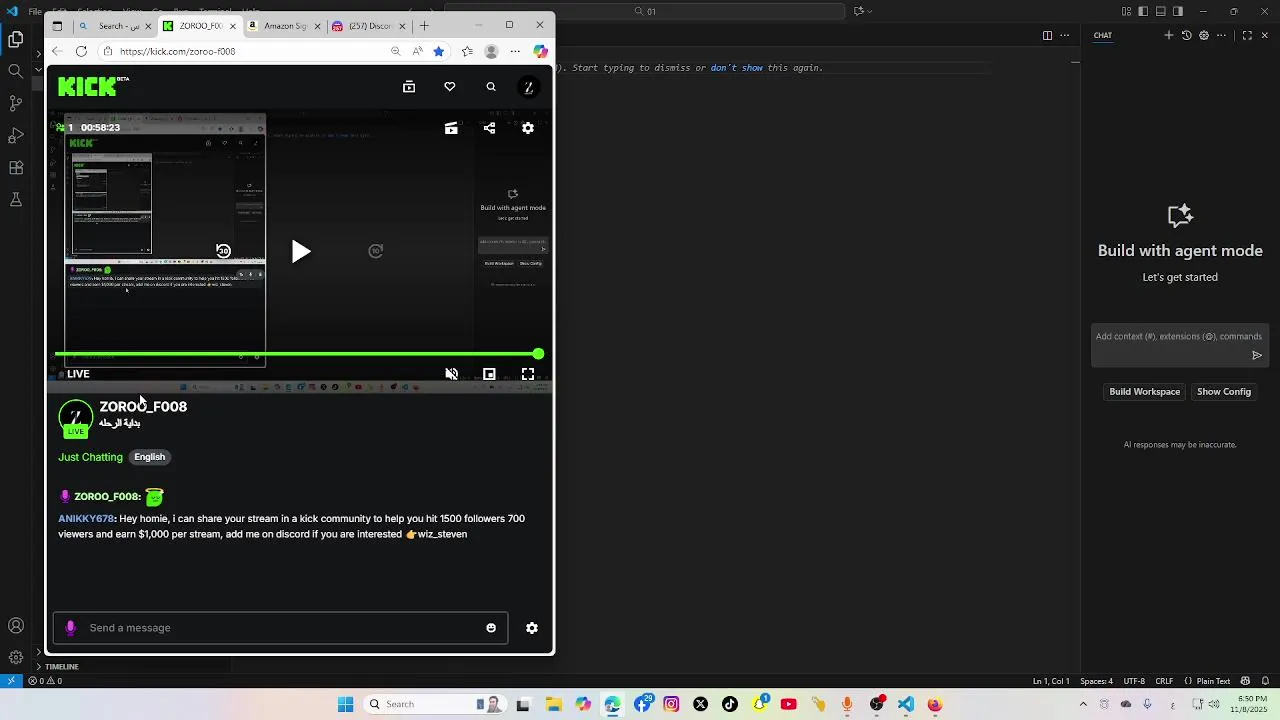Show chat history in VS Code
The image size is (1280, 720).
point(1186,35)
